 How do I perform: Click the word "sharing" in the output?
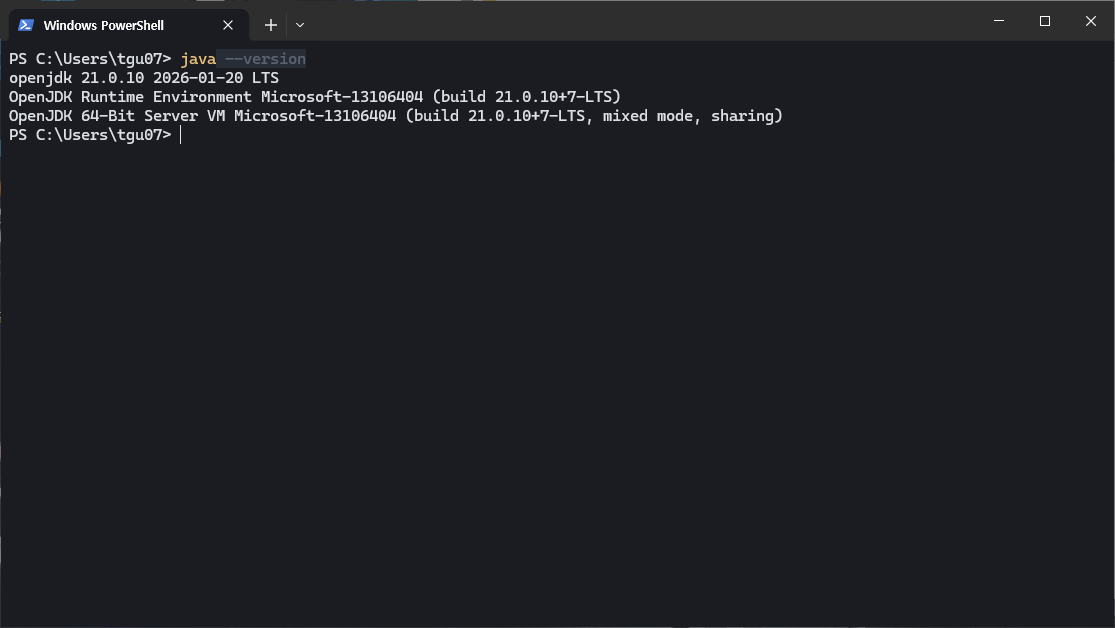[742, 116]
